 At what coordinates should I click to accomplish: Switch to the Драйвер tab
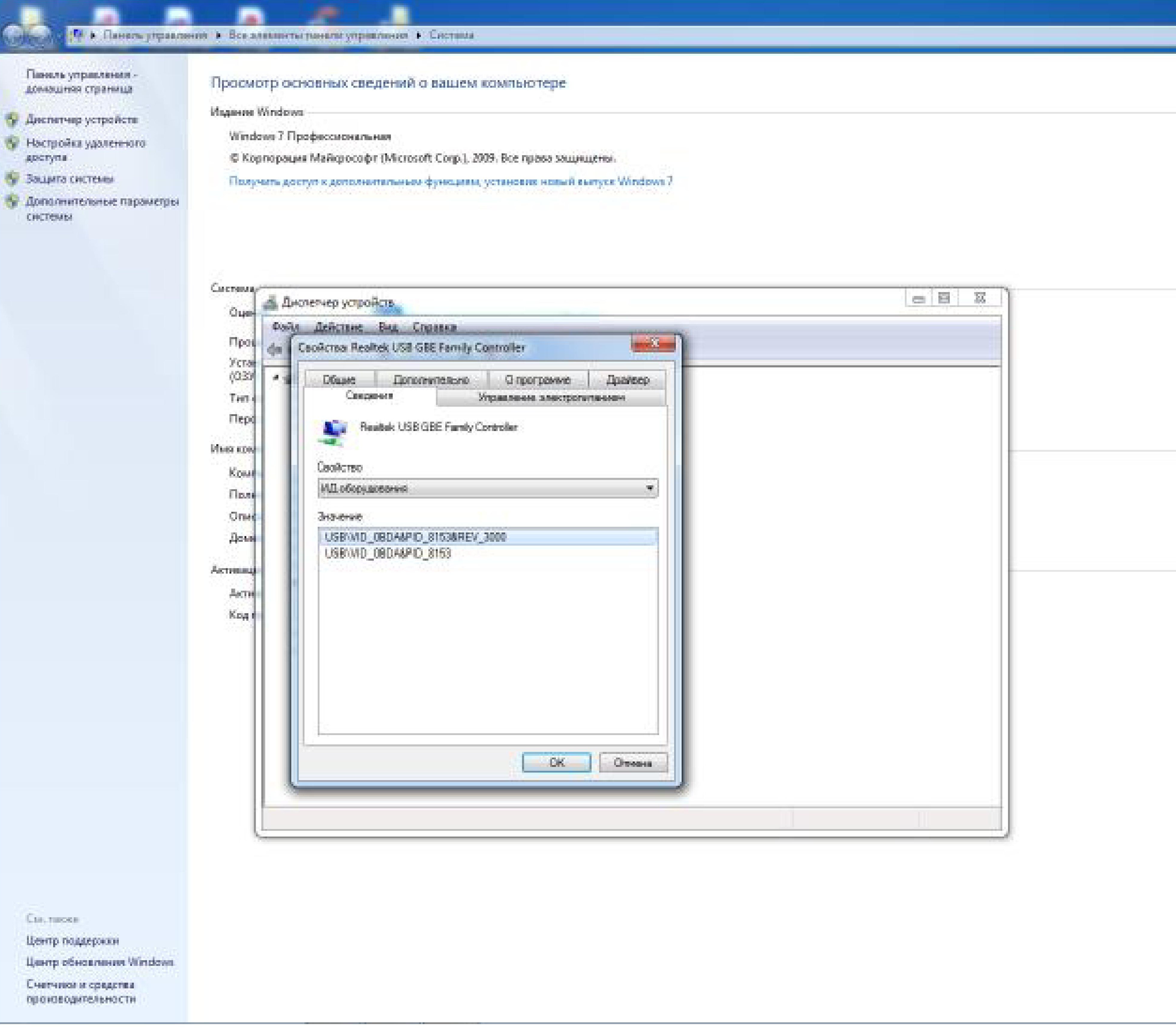coord(627,380)
